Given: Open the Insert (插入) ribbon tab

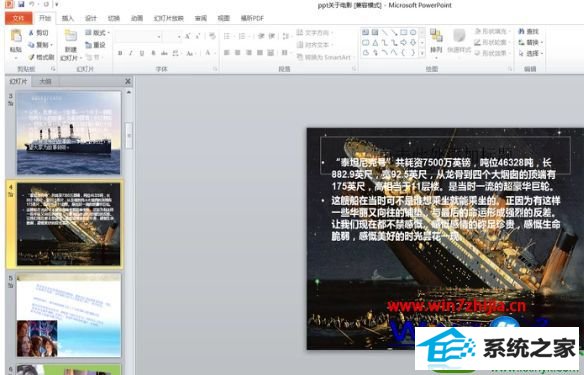Looking at the screenshot, I should tap(67, 18).
